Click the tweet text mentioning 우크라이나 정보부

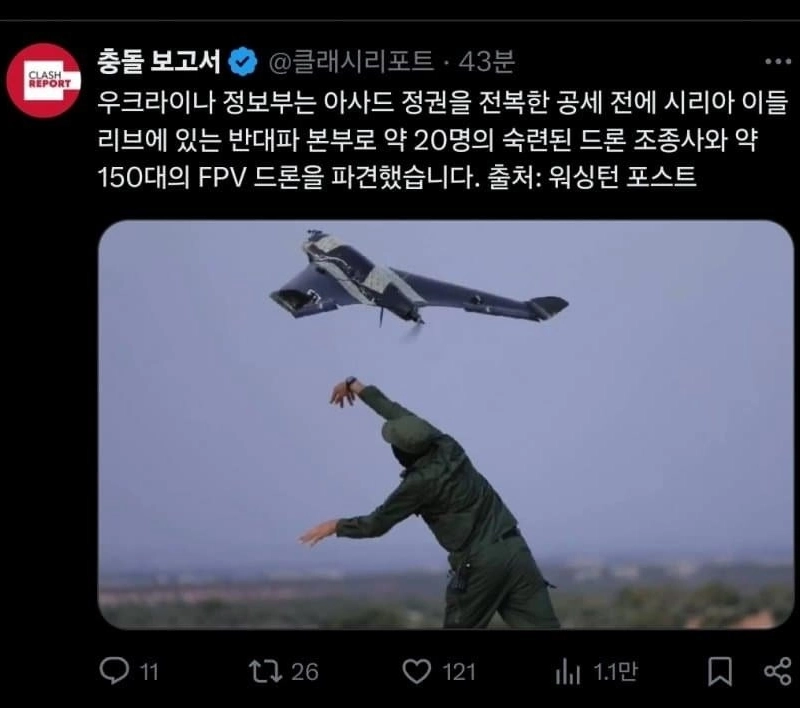[443, 139]
